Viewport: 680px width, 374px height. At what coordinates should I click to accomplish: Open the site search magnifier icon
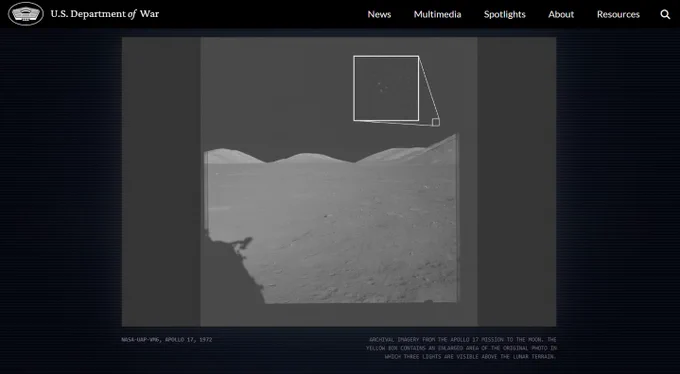[x=665, y=14]
